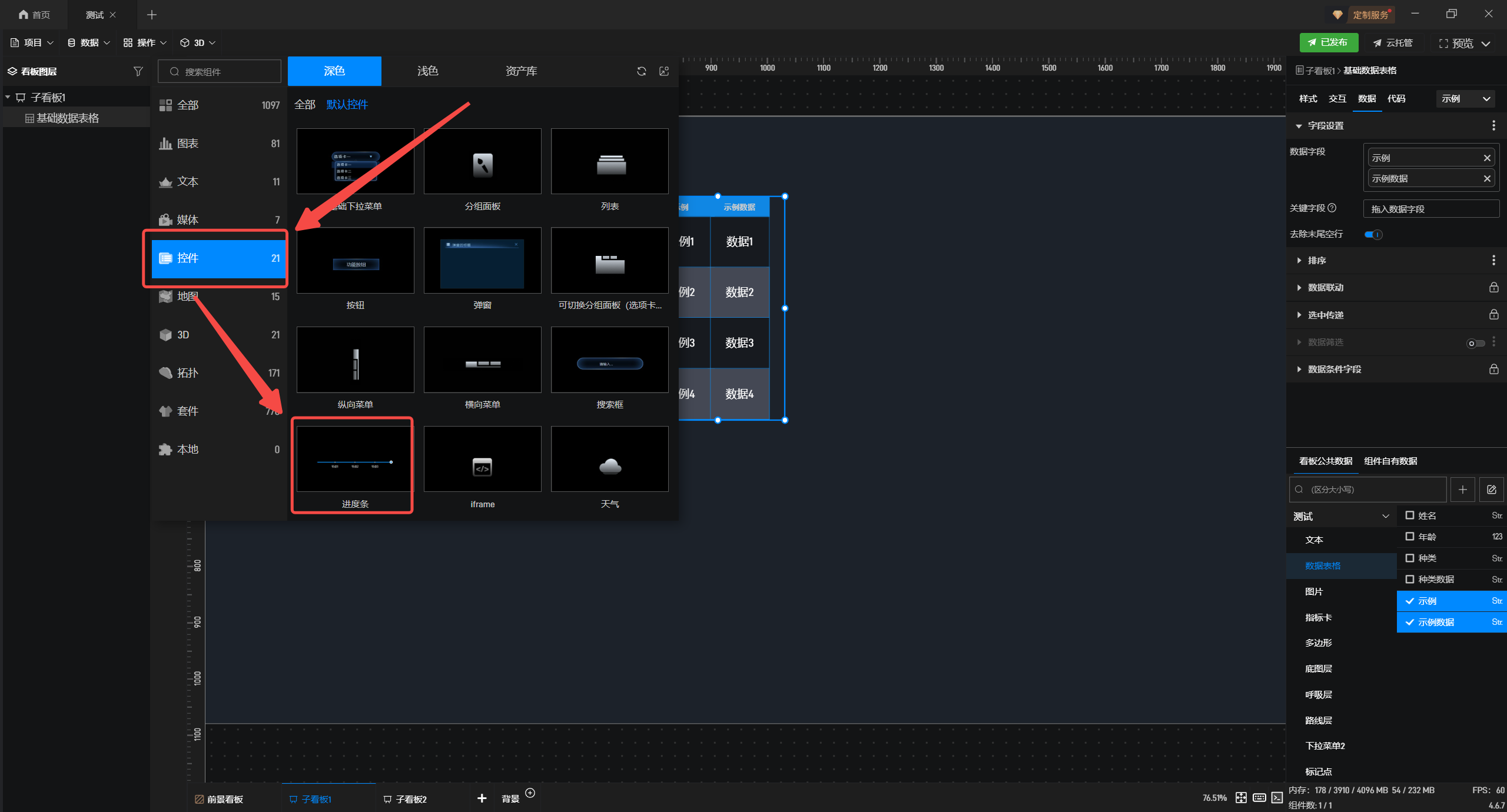This screenshot has height=812, width=1507.
Task: Collapse the 子看板1 tree node
Action: [x=8, y=97]
